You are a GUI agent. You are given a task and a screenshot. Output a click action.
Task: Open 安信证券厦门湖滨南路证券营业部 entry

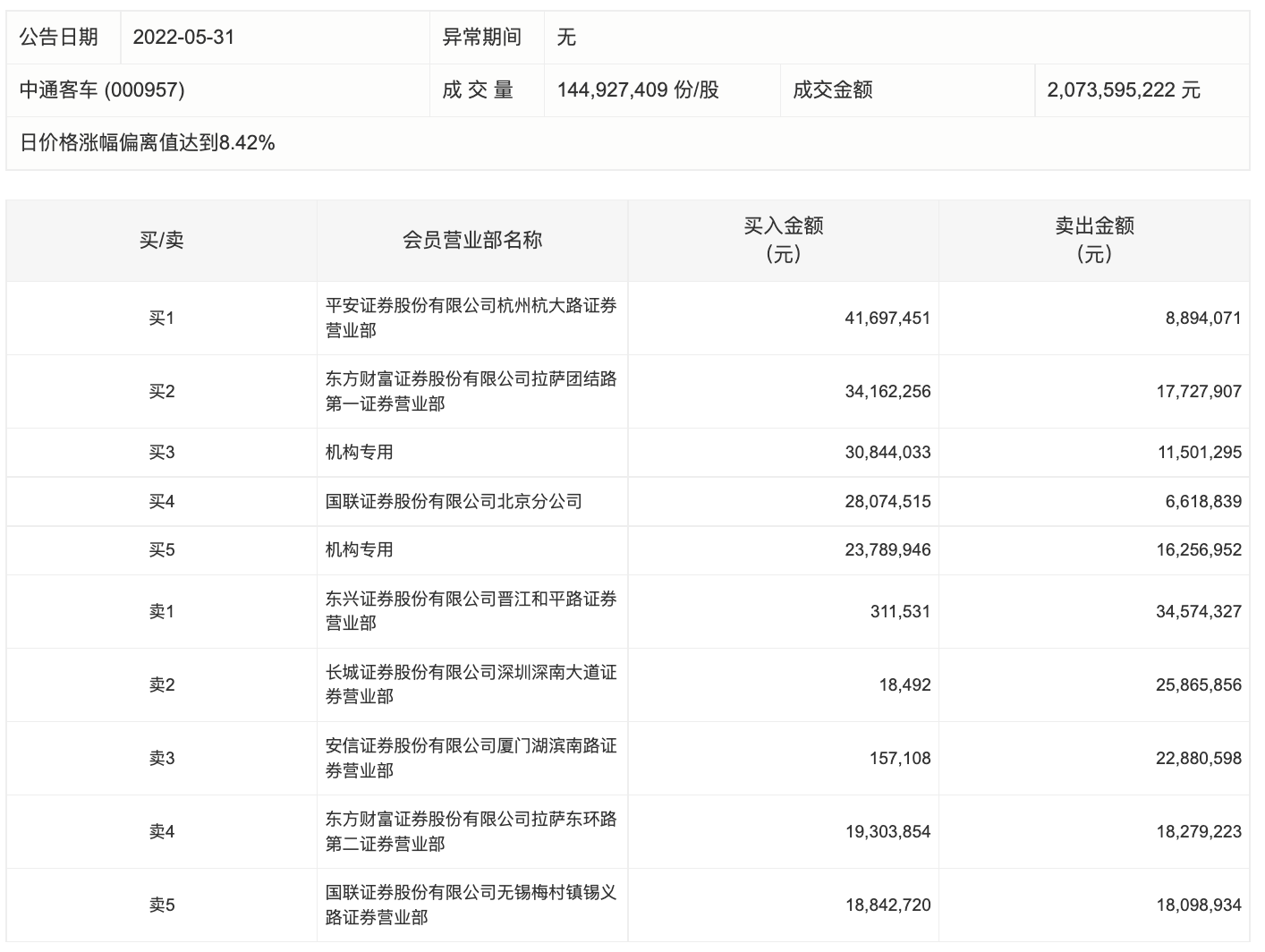click(471, 758)
